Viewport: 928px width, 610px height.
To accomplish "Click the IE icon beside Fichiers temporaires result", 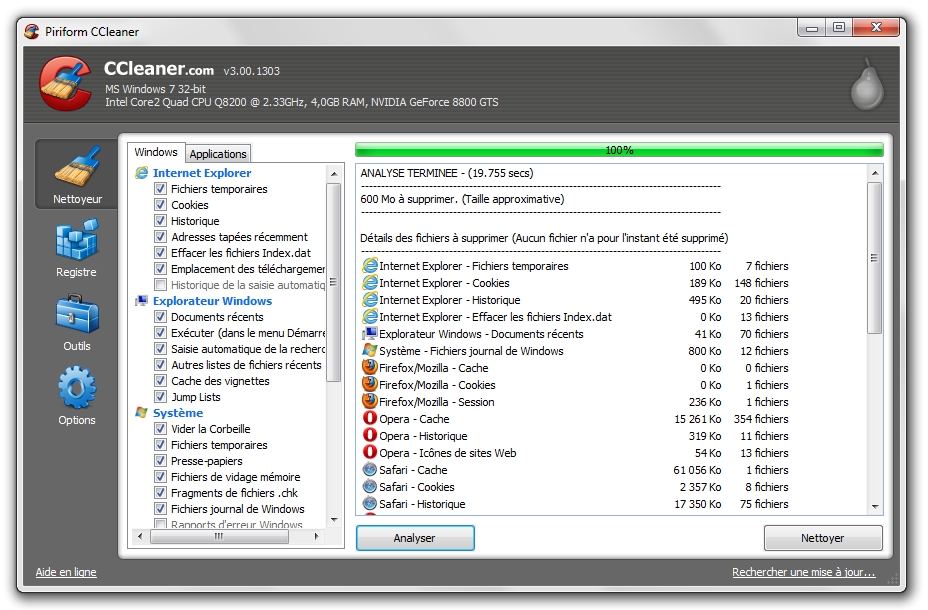I will click(x=370, y=265).
